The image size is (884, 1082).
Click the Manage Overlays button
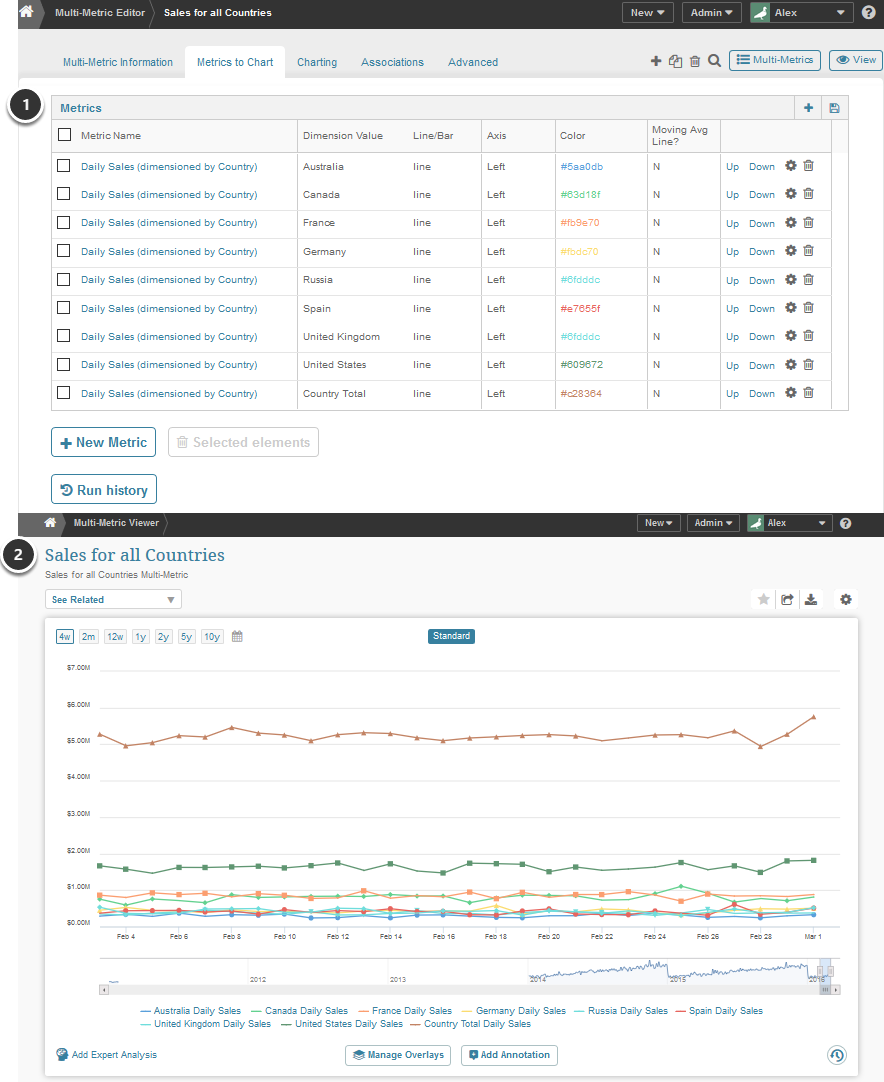point(398,1055)
